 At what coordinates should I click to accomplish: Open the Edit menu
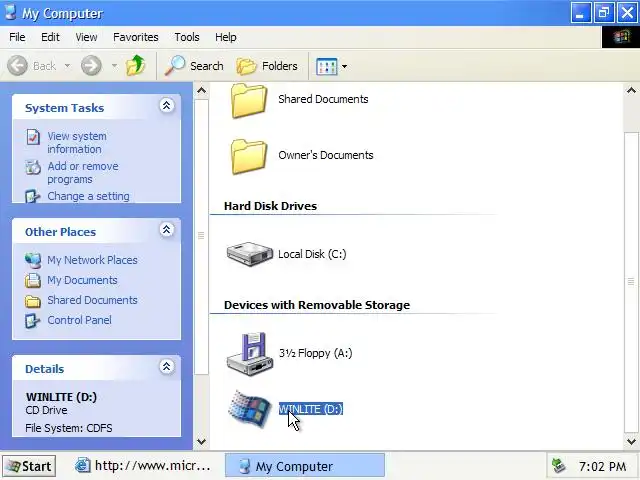50,37
